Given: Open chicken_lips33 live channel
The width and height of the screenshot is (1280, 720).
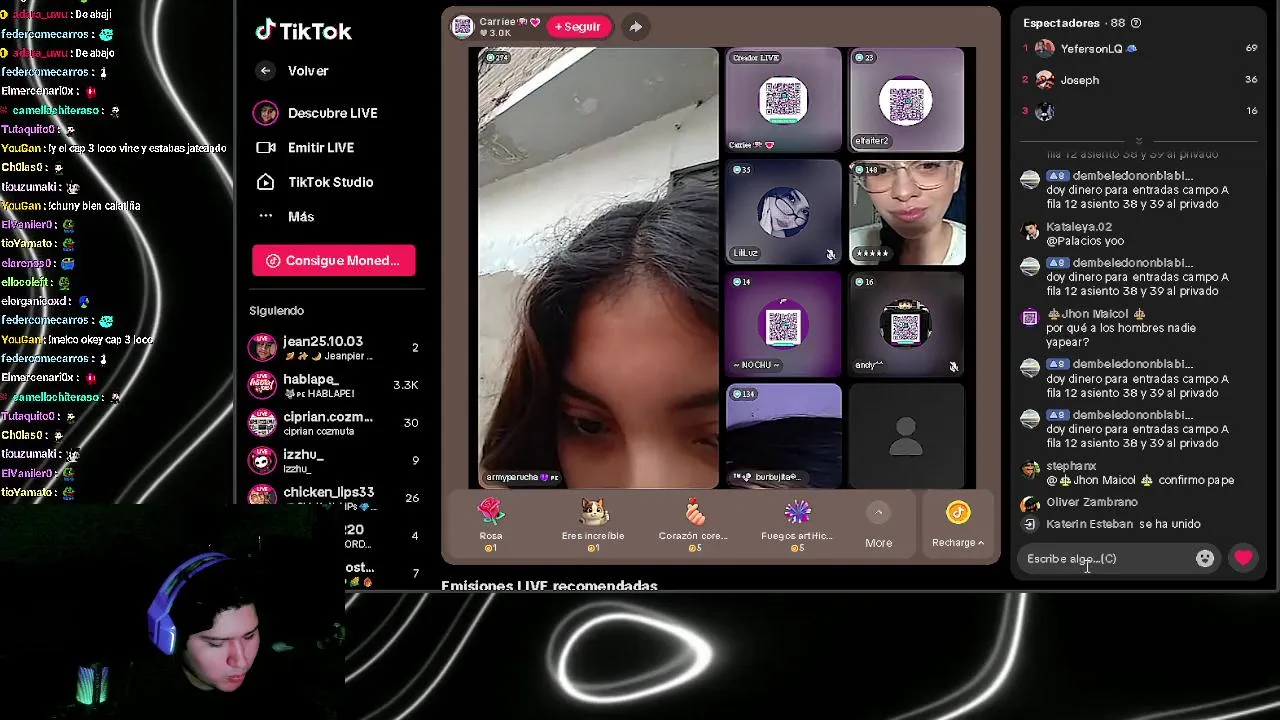Looking at the screenshot, I should (334, 497).
